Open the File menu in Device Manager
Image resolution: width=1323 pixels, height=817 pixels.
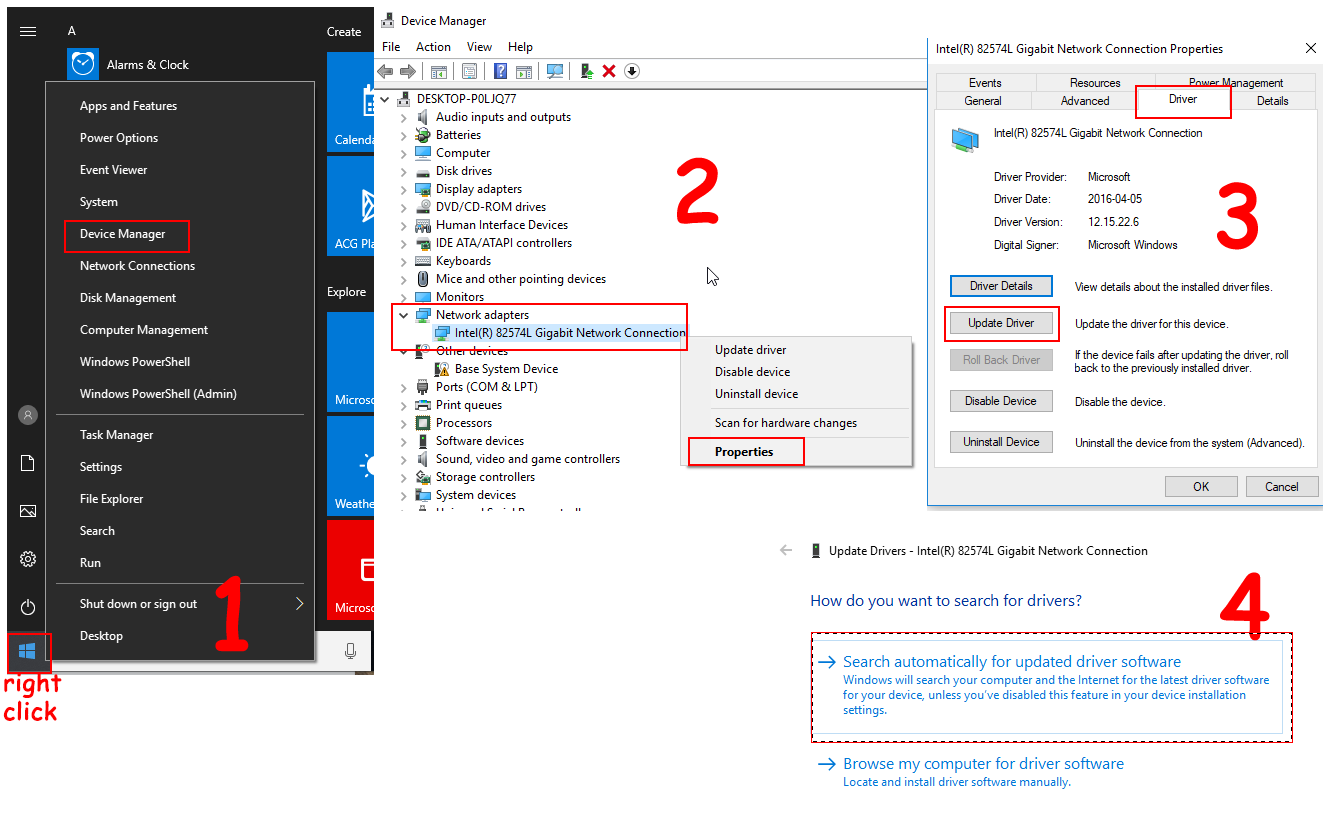pyautogui.click(x=391, y=47)
